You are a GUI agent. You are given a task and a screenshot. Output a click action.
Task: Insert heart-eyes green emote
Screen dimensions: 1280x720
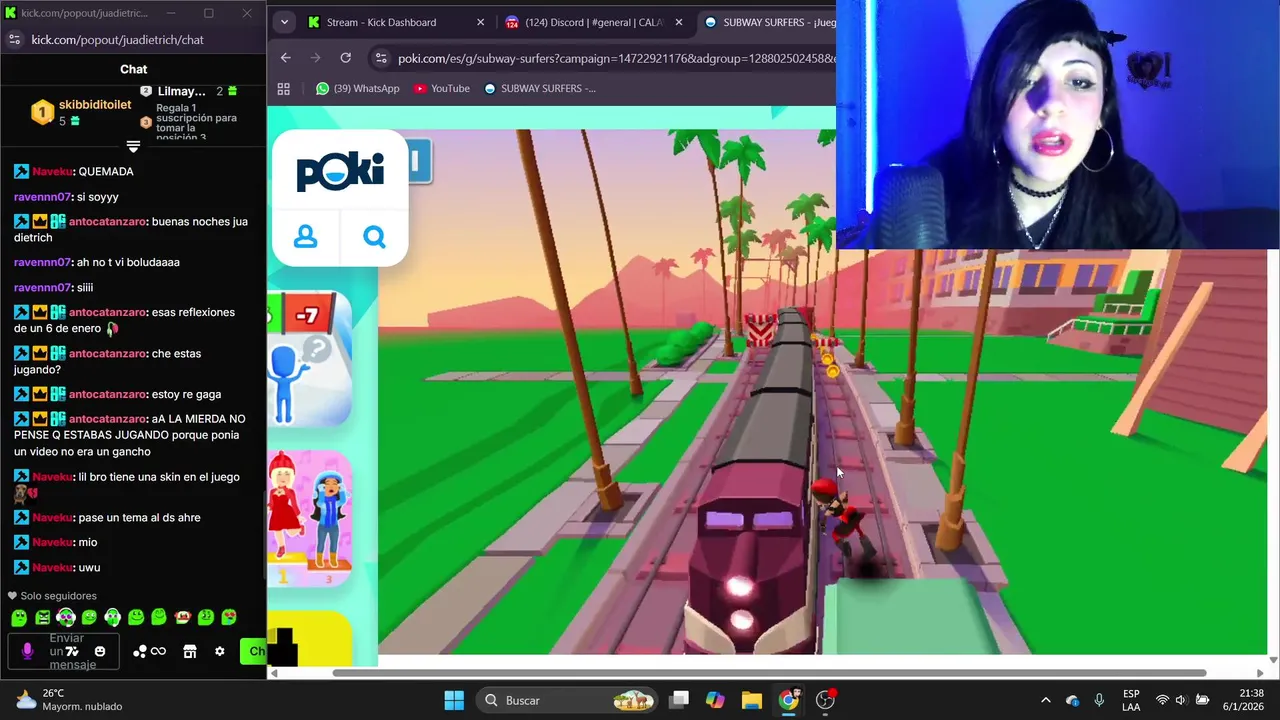(229, 618)
